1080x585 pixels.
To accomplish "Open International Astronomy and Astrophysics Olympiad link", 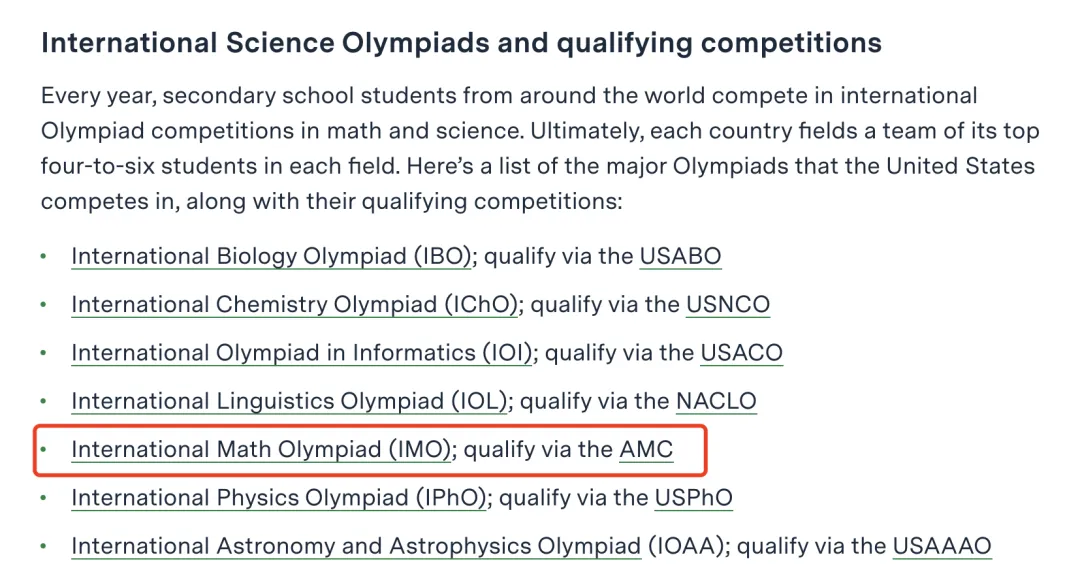I will pos(356,546).
